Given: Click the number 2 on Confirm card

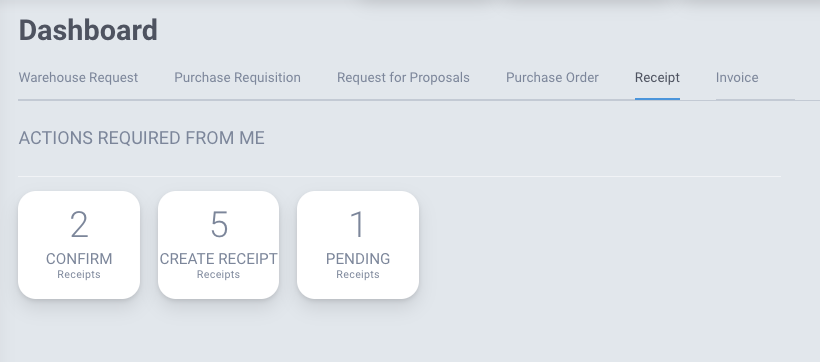Looking at the screenshot, I should pos(79,225).
